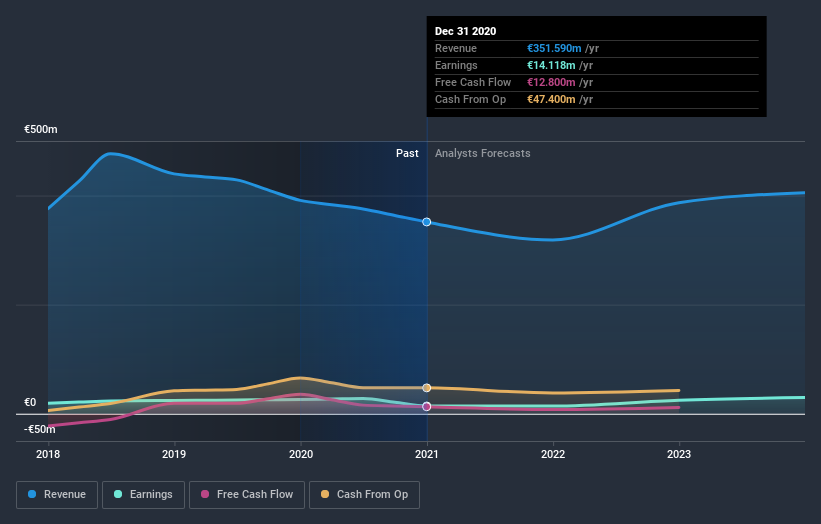Click the orange Cash From Op data point at 2021

427,388
